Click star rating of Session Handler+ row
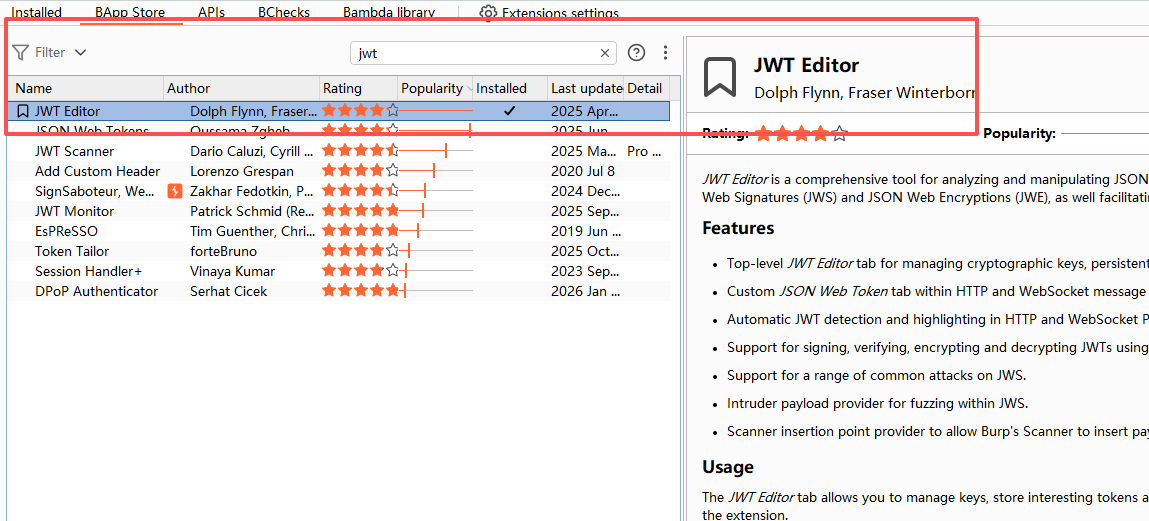 [x=360, y=271]
